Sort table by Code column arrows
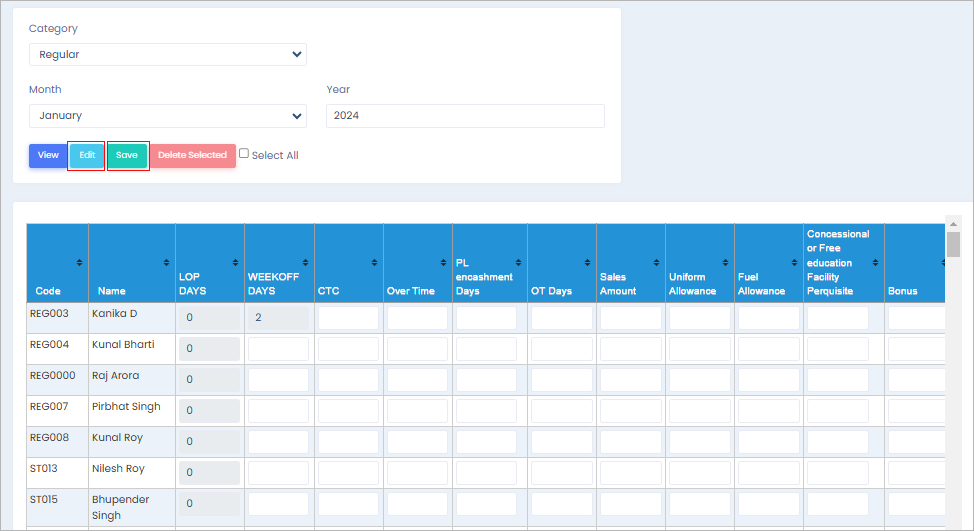974x531 pixels. (80, 262)
